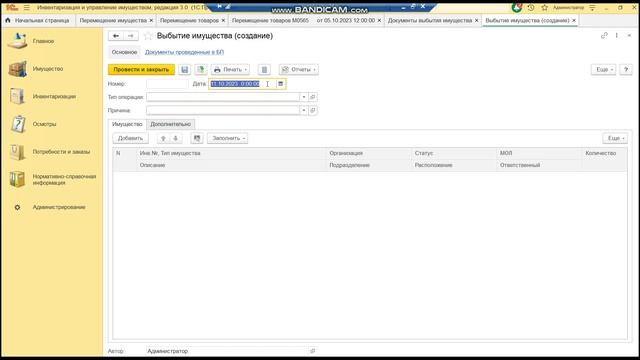Open favorites star in title bar

click(544, 7)
